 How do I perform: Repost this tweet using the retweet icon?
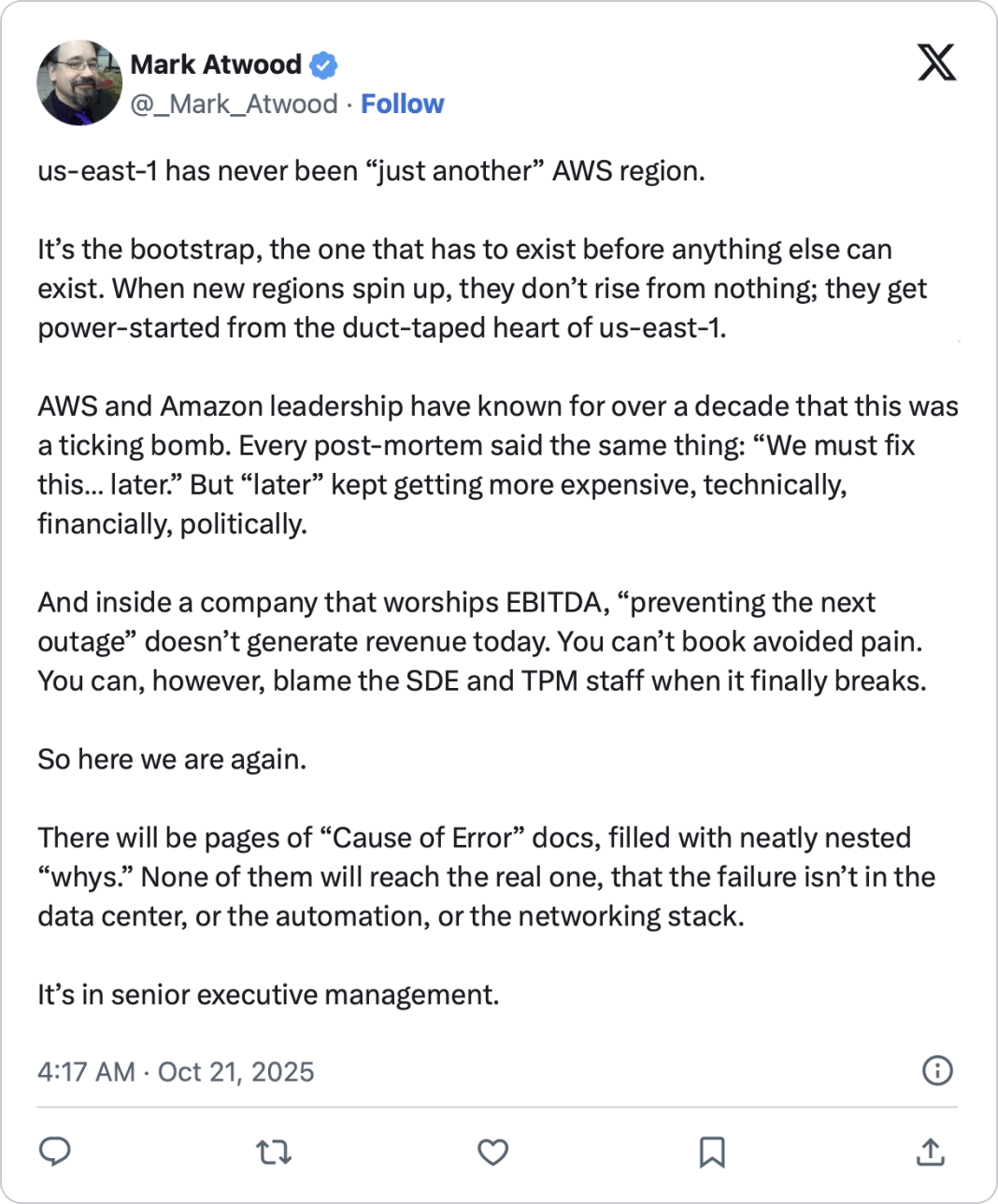point(274,1152)
